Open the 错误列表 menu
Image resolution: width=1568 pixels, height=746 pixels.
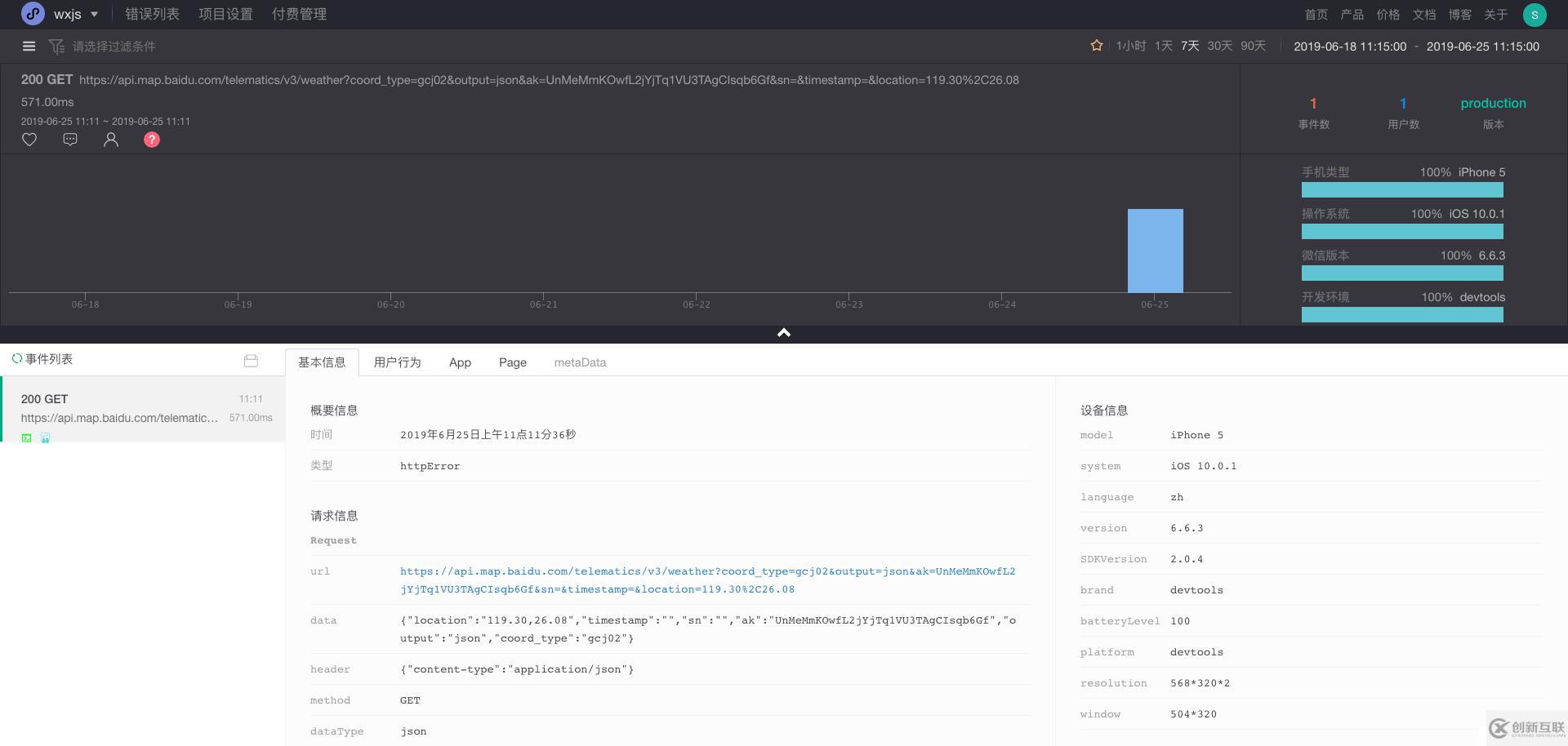152,14
